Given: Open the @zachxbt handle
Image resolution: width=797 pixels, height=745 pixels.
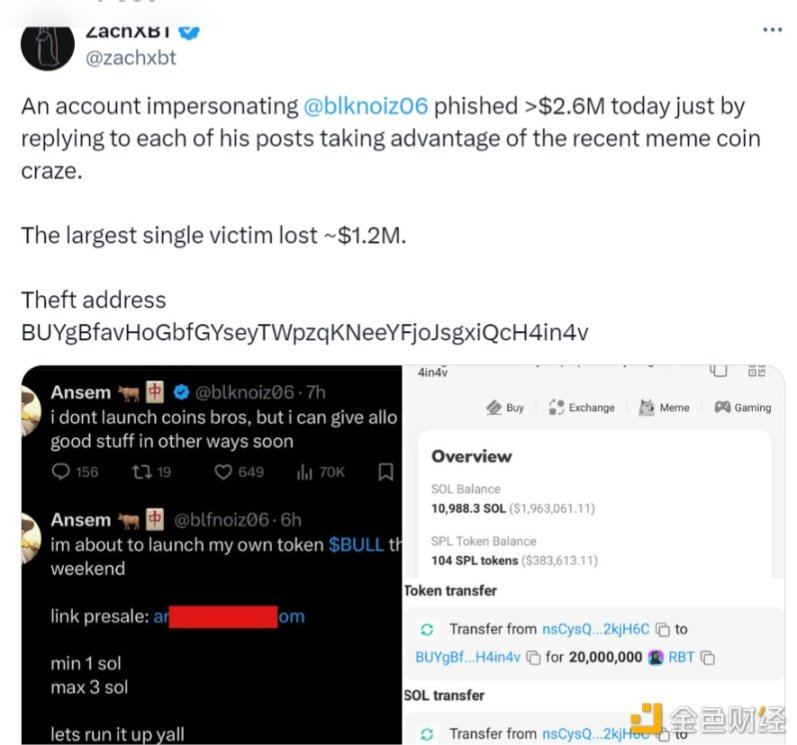Looking at the screenshot, I should click(x=131, y=58).
